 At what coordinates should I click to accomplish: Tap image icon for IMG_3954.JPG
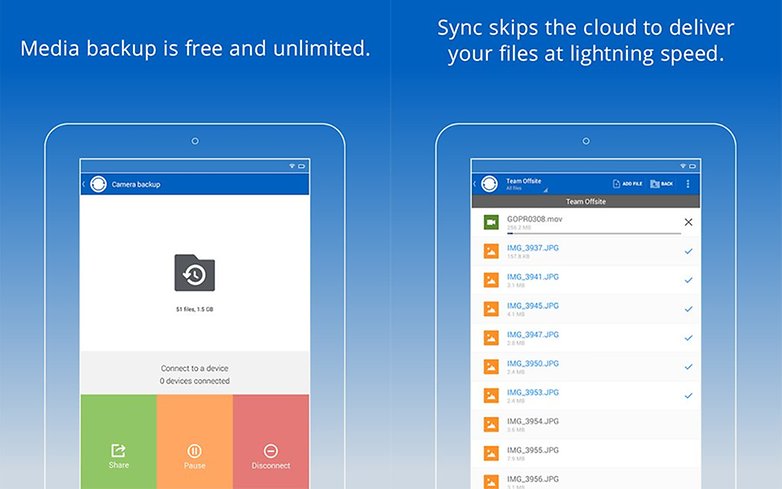(x=491, y=425)
